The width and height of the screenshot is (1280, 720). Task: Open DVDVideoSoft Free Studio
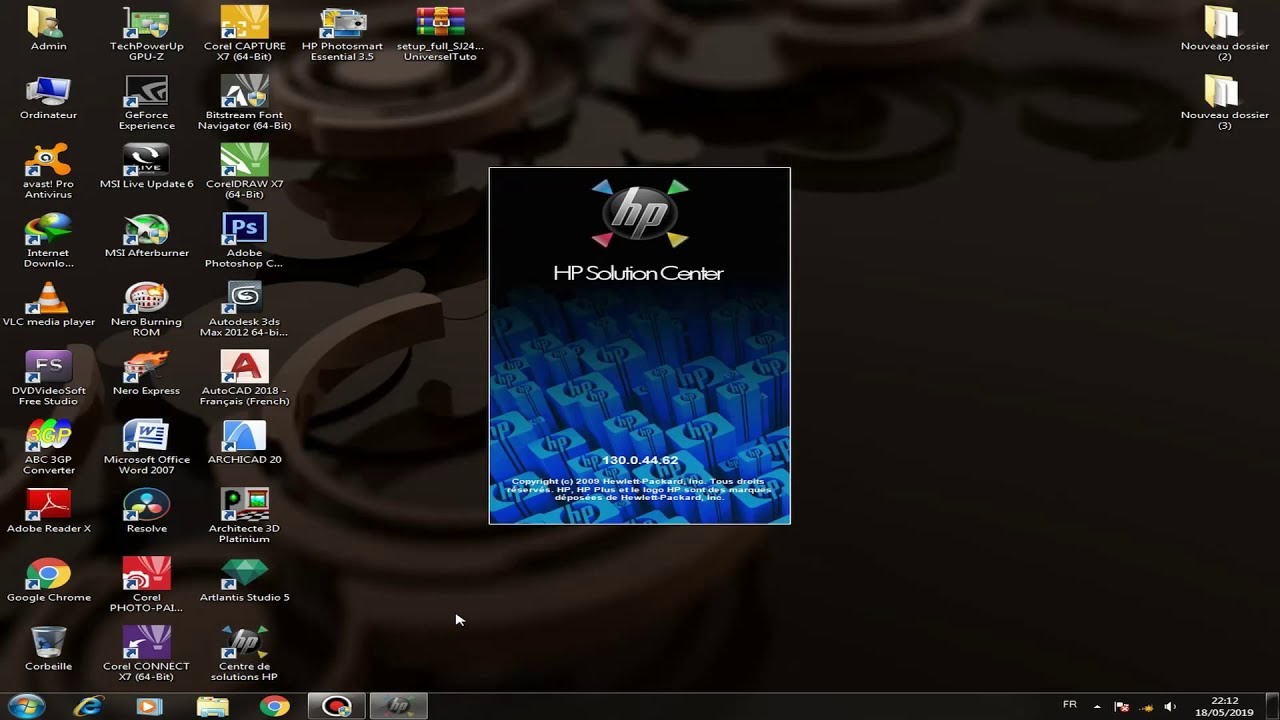48,378
